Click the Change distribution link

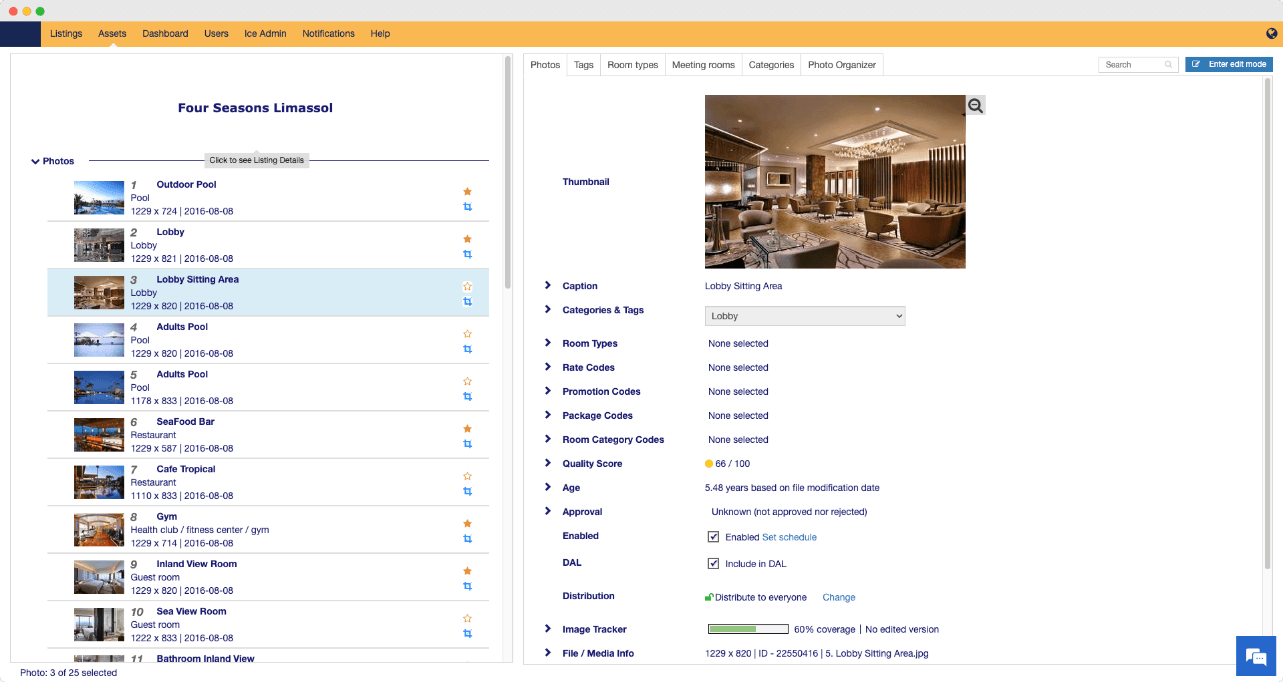(x=839, y=597)
